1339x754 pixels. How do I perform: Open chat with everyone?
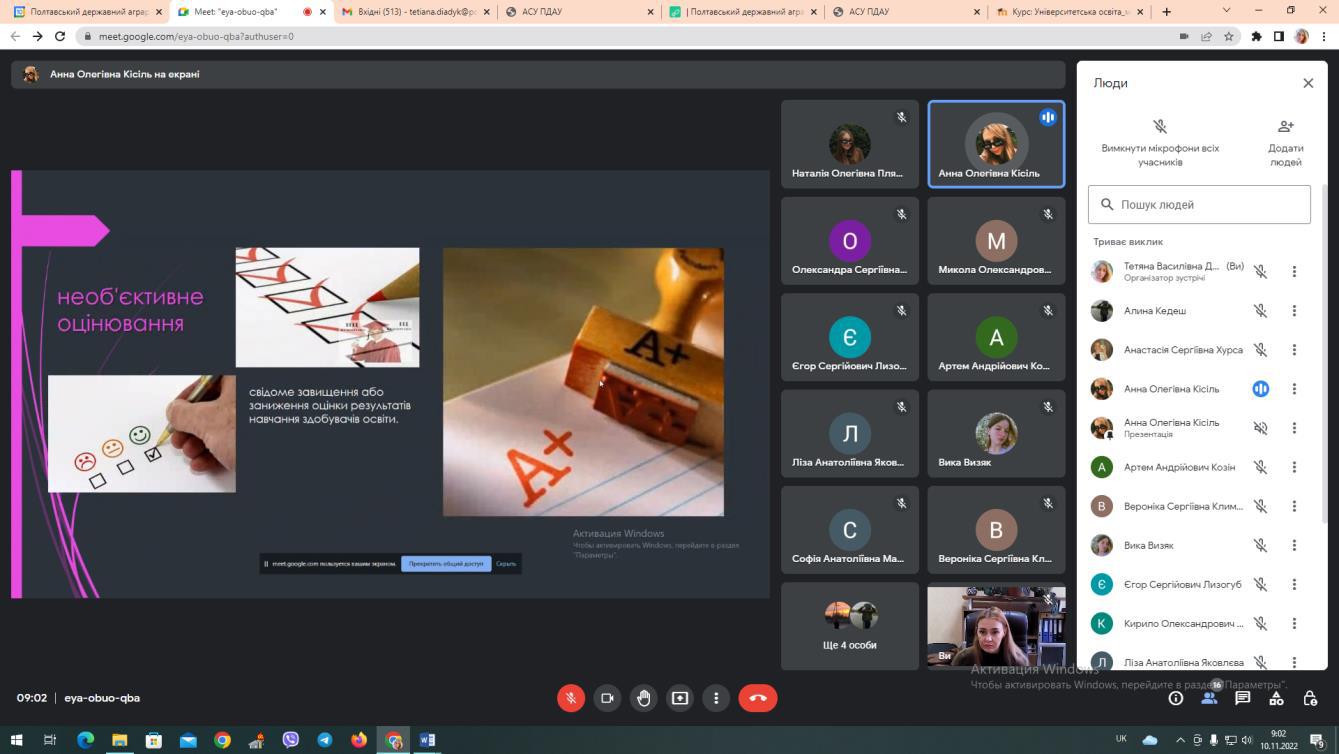coord(1243,698)
